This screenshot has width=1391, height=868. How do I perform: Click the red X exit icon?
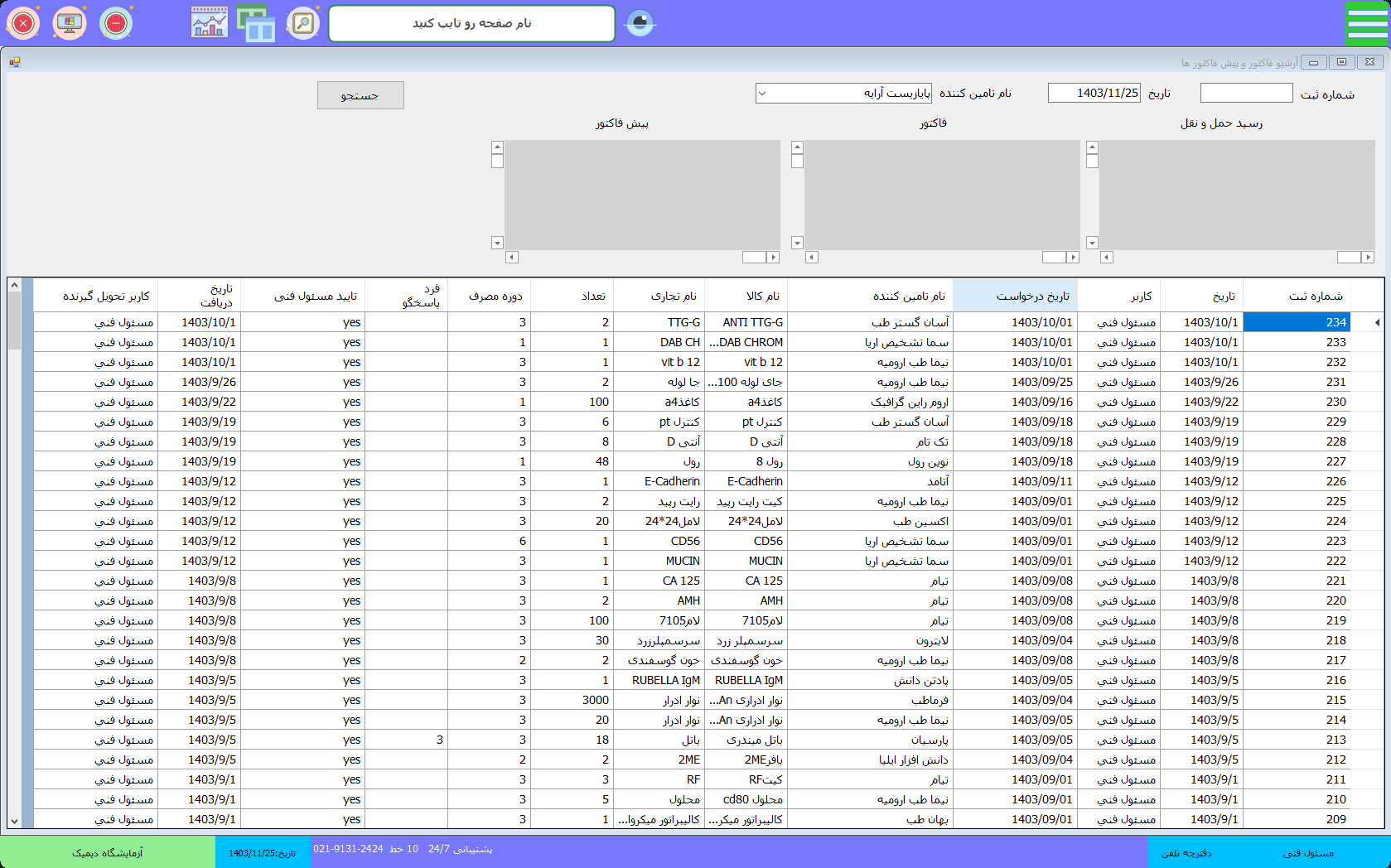(x=23, y=23)
